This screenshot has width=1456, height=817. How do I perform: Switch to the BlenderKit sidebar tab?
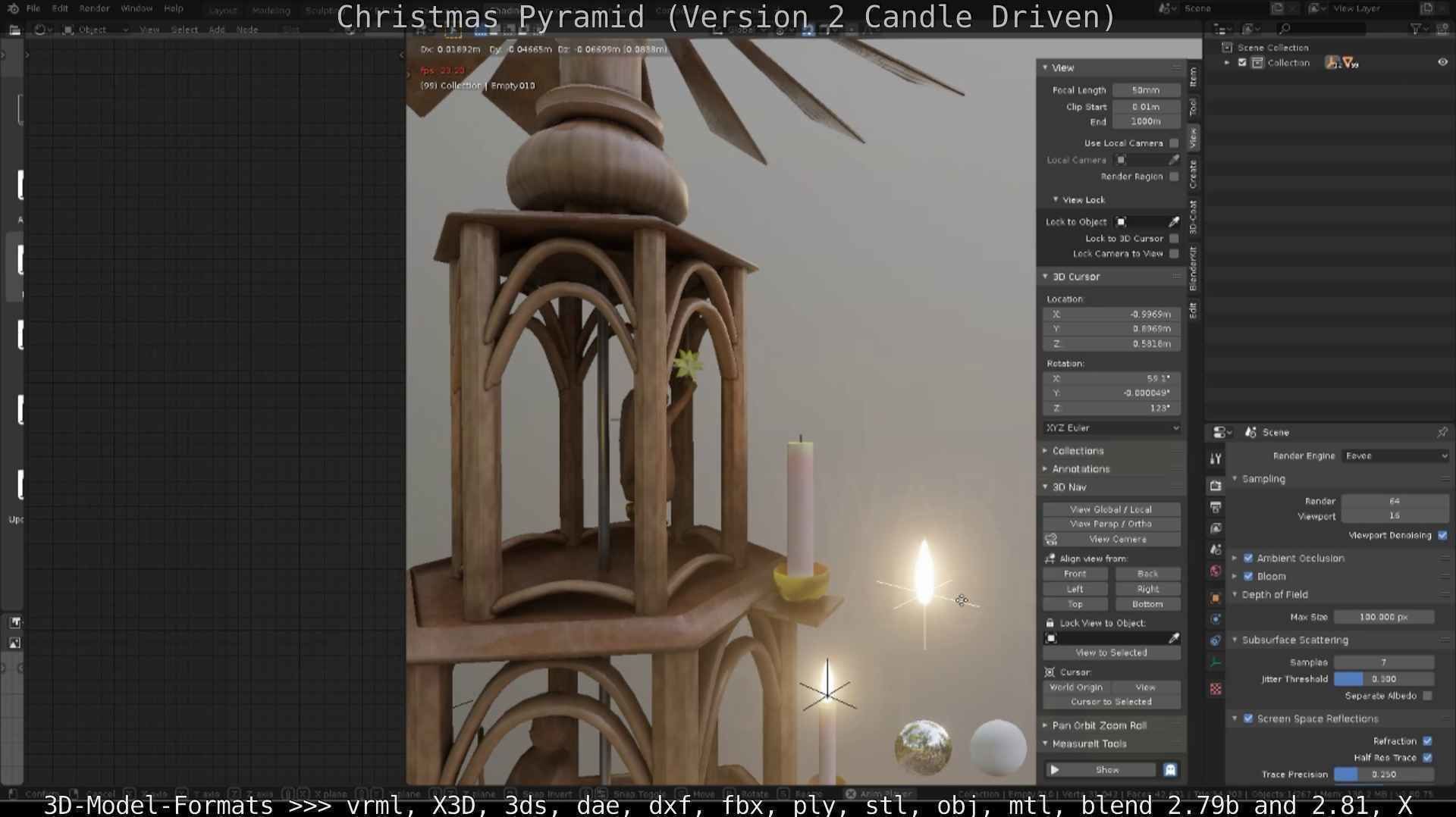[1193, 269]
